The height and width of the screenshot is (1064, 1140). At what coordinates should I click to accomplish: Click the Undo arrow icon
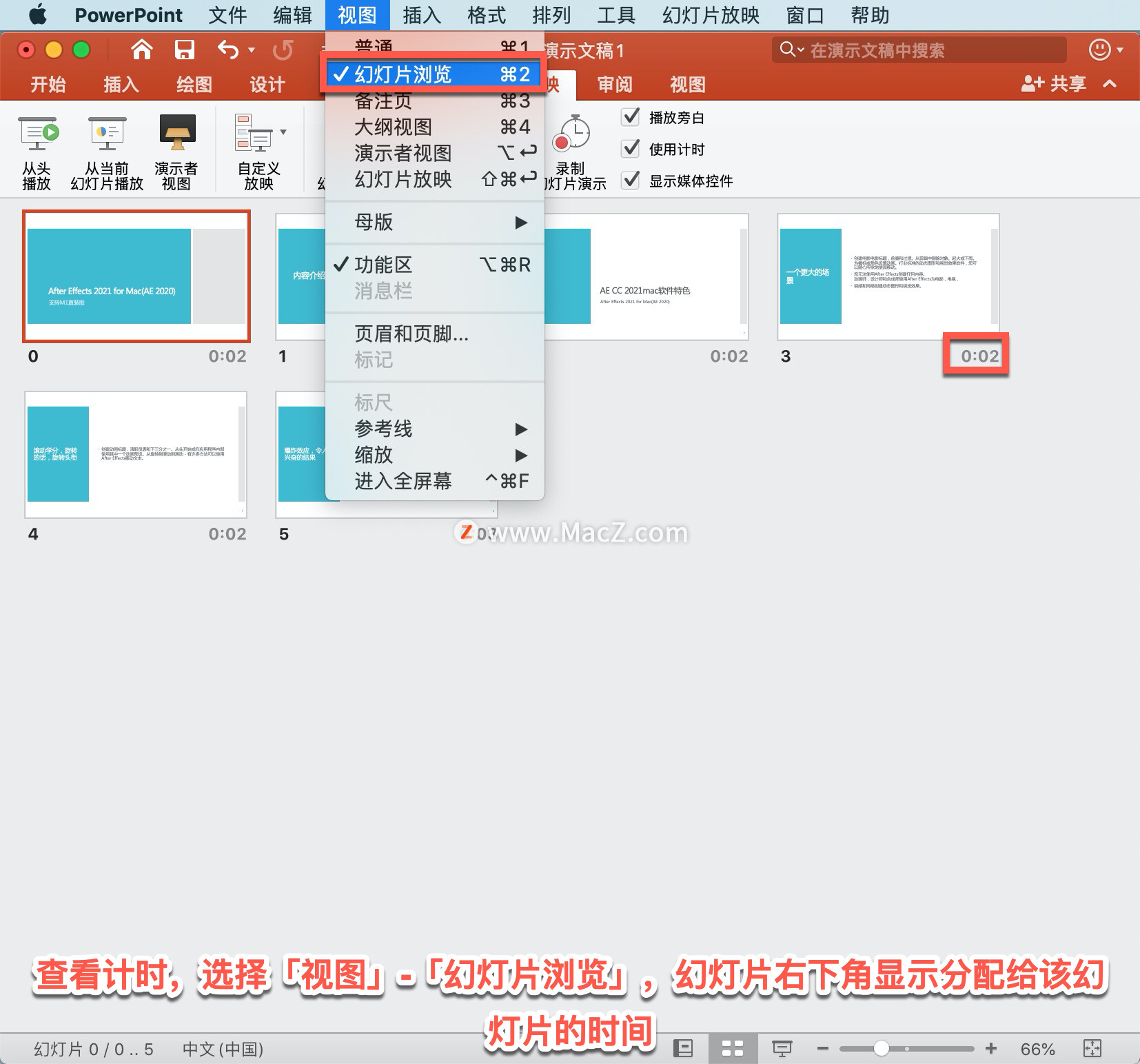click(228, 50)
